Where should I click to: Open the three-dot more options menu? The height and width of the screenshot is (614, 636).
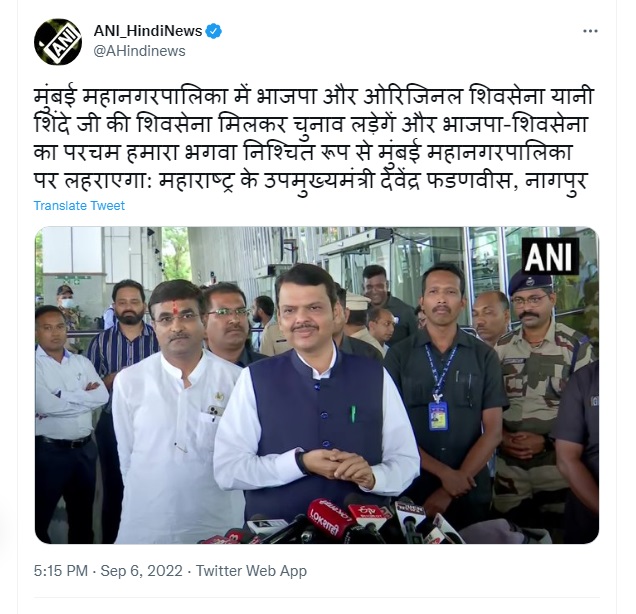pos(590,31)
